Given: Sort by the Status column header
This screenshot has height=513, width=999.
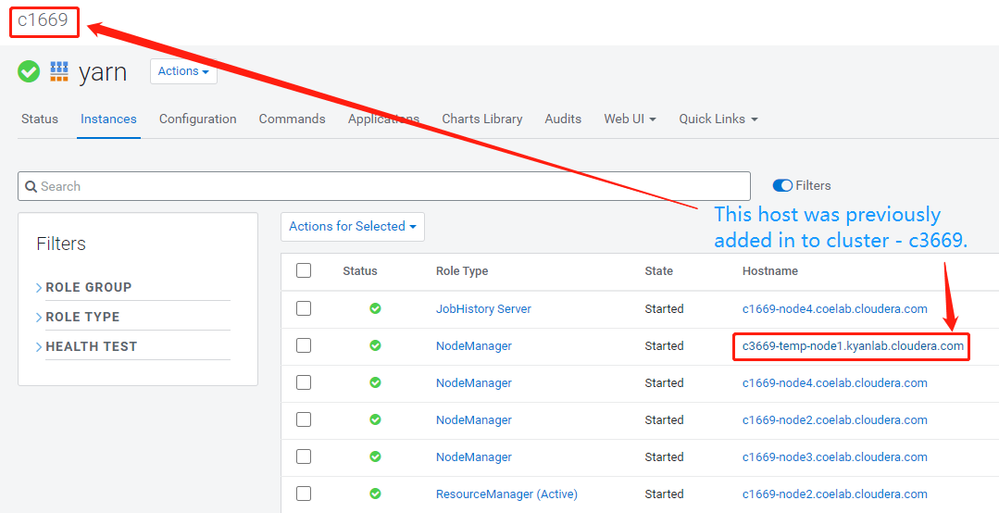Looking at the screenshot, I should [x=360, y=271].
